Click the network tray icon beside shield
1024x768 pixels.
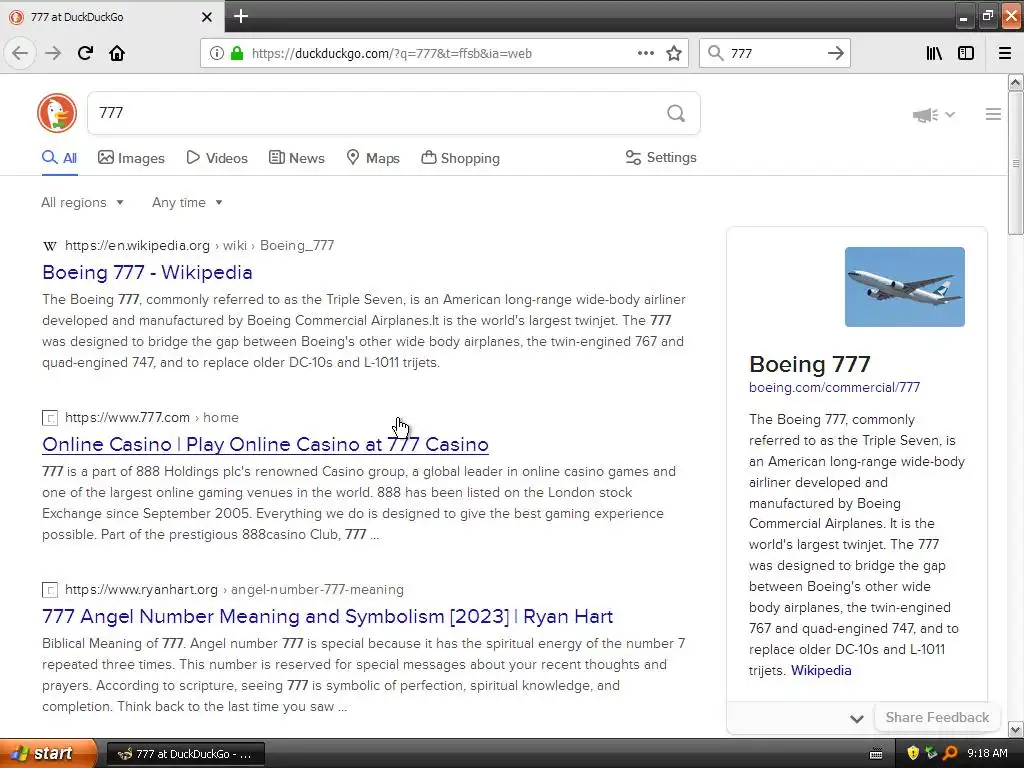click(931, 753)
